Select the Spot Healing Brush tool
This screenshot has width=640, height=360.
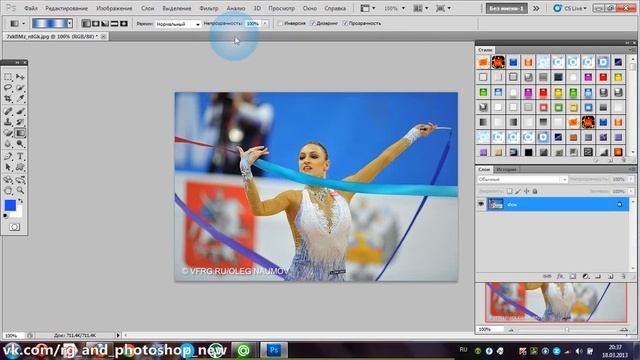pos(8,111)
